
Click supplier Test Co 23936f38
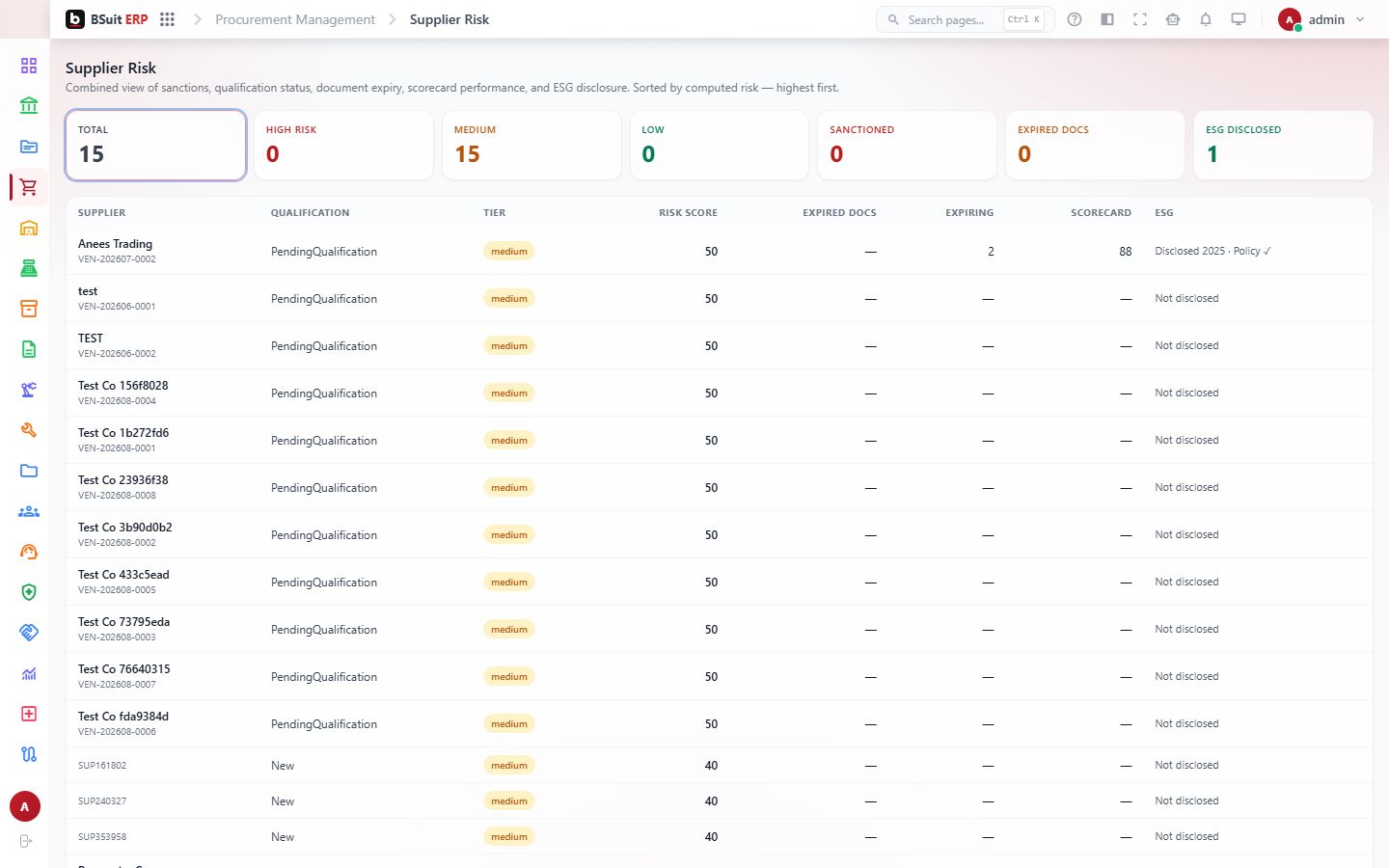tap(123, 479)
